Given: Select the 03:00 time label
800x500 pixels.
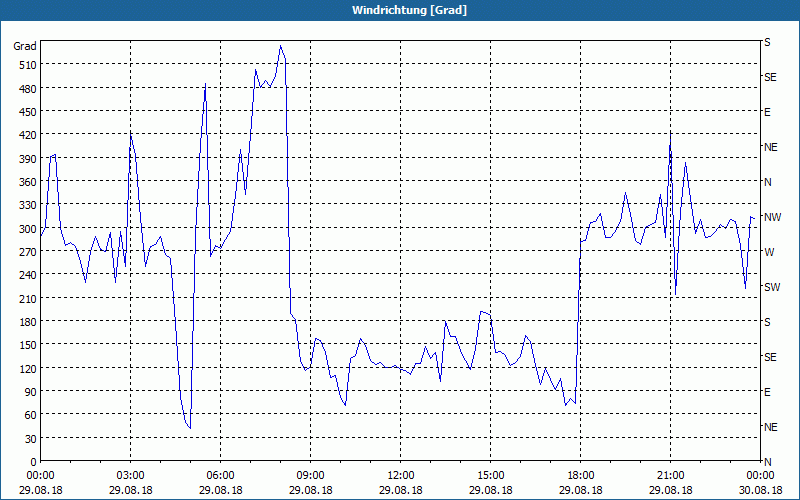Looking at the screenshot, I should [x=131, y=476].
